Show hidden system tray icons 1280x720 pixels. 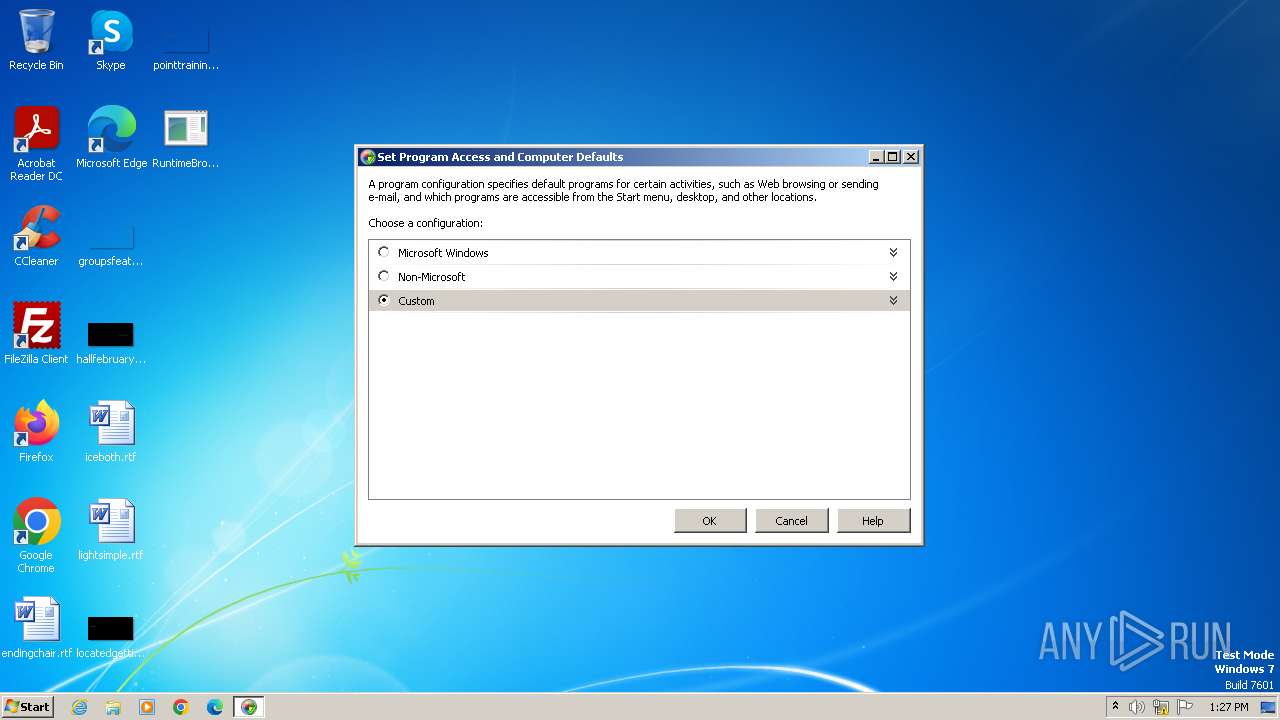pyautogui.click(x=1115, y=707)
